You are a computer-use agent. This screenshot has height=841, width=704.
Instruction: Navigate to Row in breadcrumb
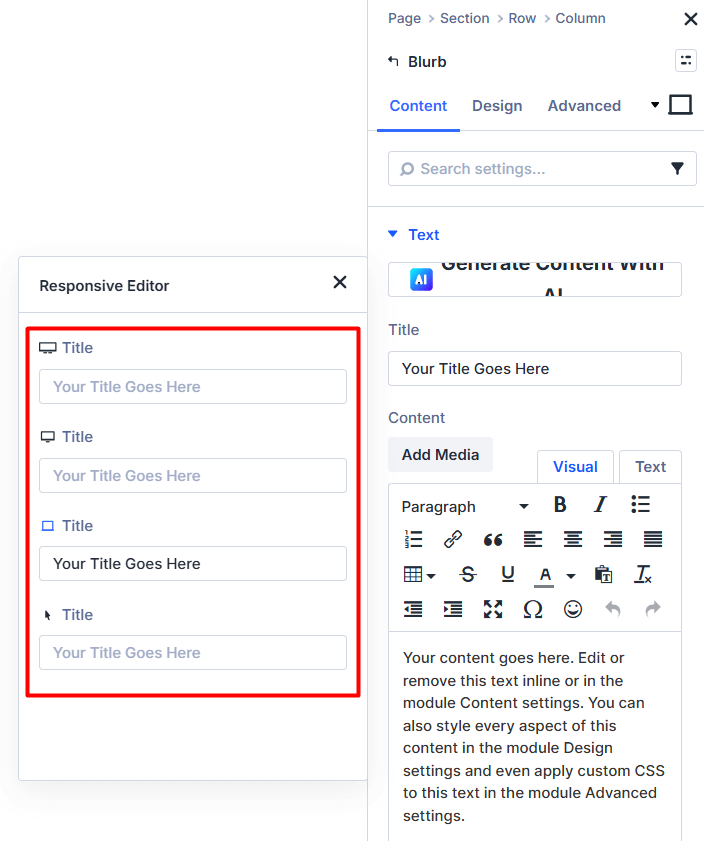pyautogui.click(x=522, y=18)
